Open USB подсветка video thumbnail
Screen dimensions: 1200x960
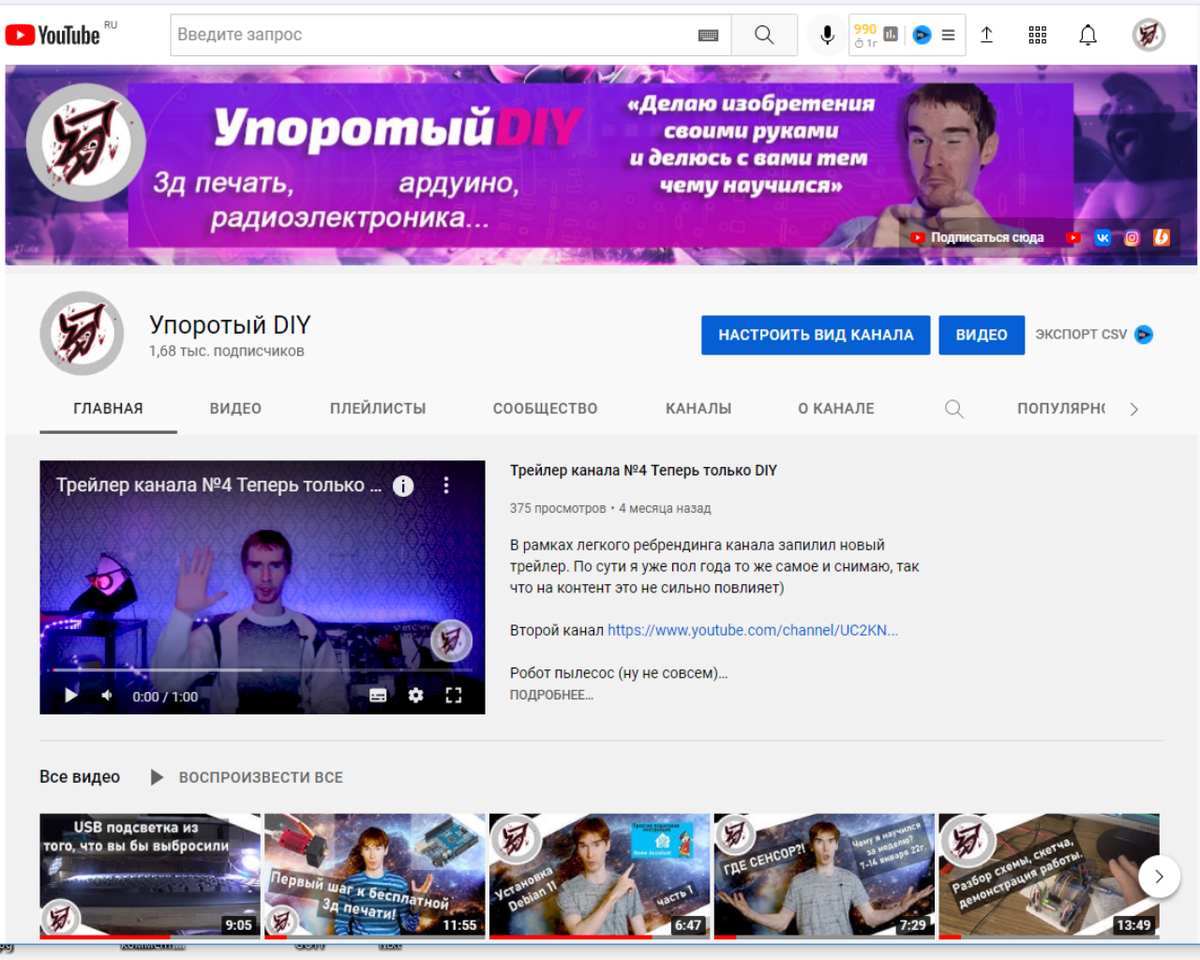(x=150, y=875)
